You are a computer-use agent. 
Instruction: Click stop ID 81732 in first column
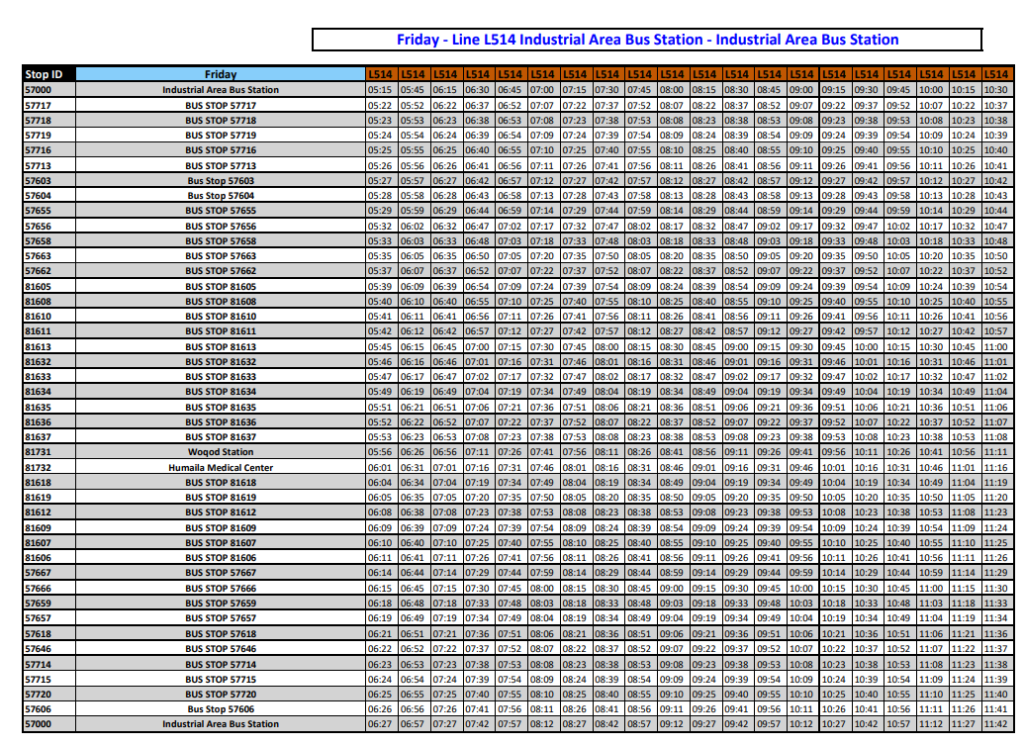[38, 467]
